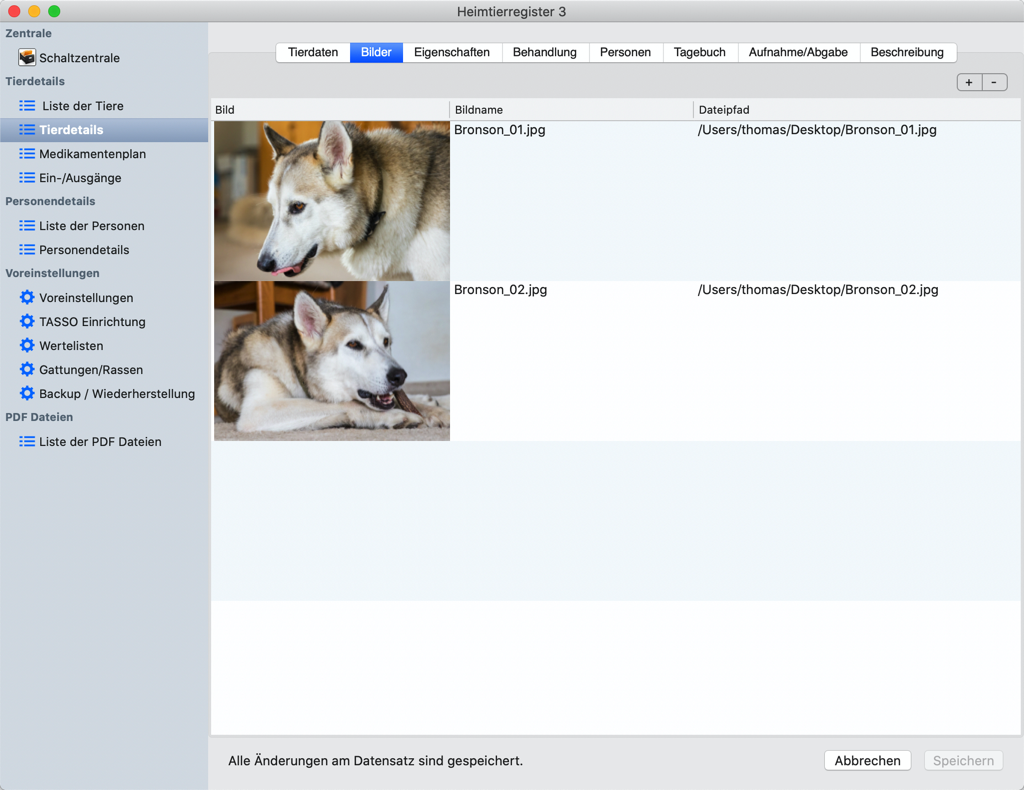Screen dimensions: 1024x790
Task: Click path /Users/thomas/Desktop/Bronson_02.jpg
Action: pos(818,290)
